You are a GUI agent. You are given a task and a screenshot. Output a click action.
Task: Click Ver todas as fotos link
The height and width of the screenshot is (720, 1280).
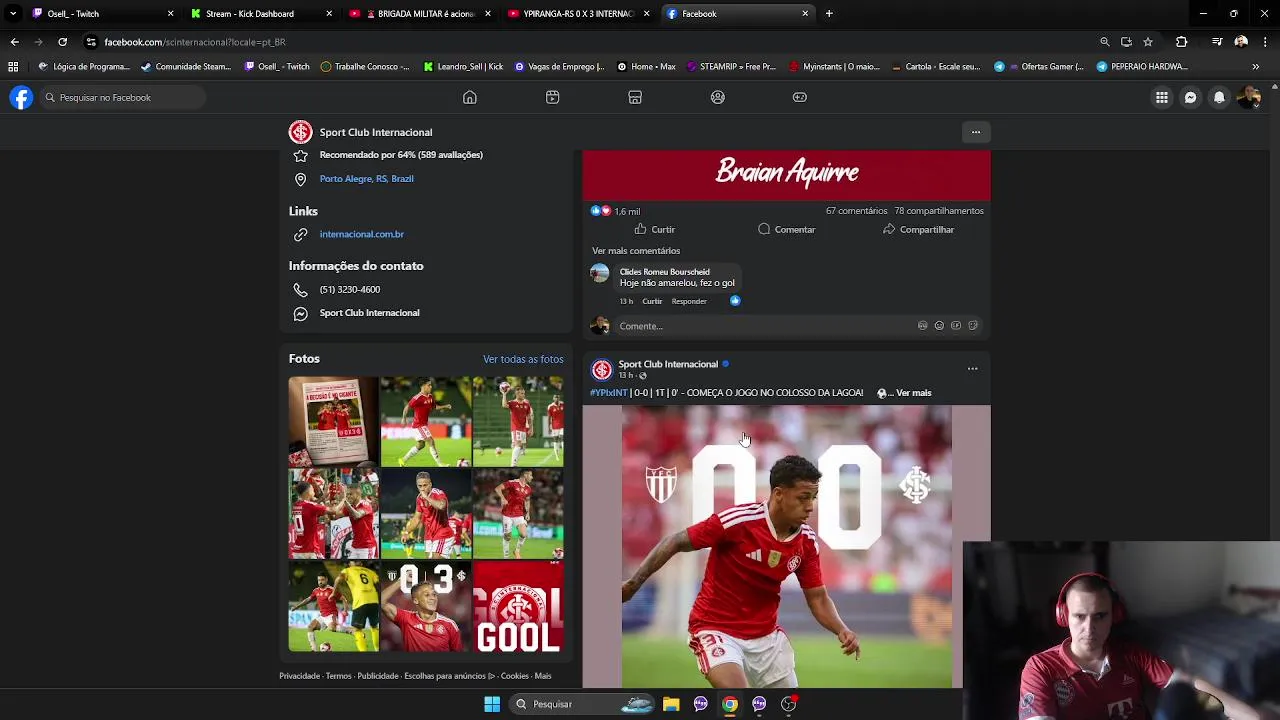point(523,359)
